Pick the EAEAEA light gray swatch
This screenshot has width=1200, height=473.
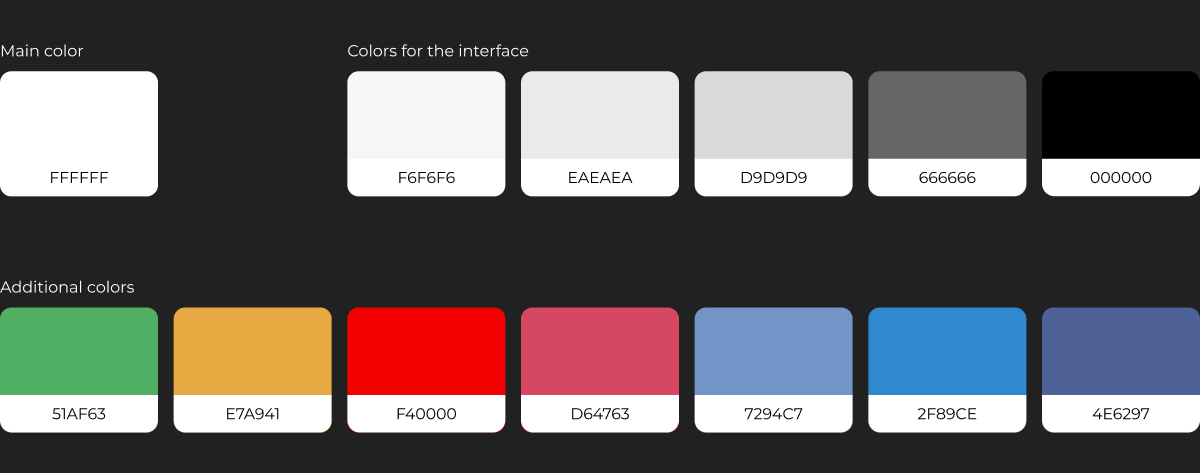[x=600, y=116]
